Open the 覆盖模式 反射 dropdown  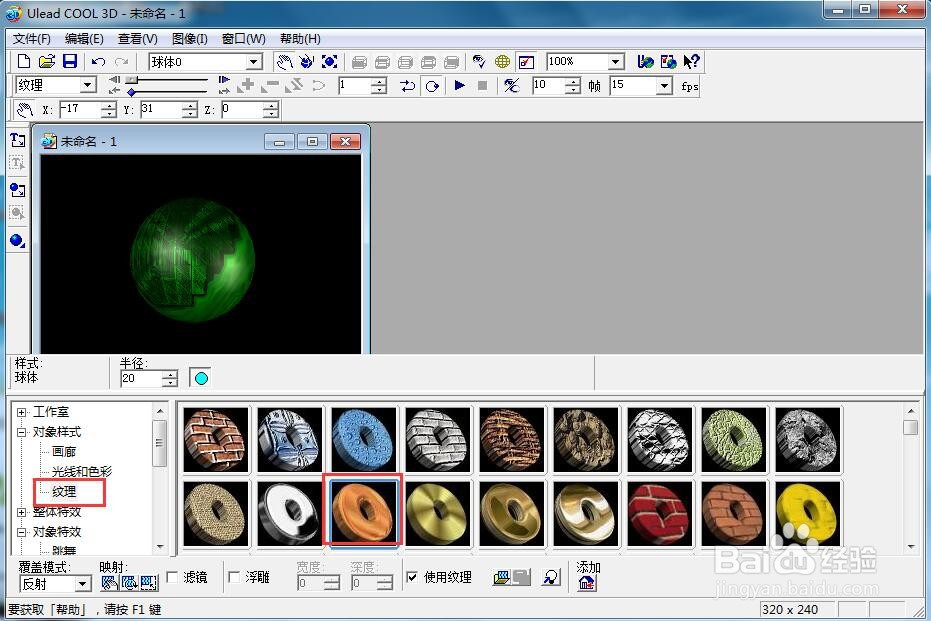[x=83, y=584]
